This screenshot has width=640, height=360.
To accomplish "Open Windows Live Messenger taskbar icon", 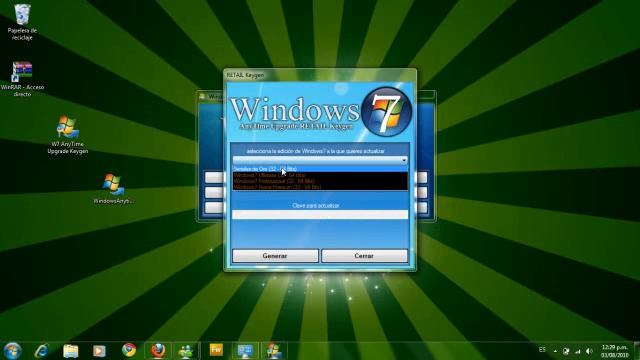I will [186, 351].
